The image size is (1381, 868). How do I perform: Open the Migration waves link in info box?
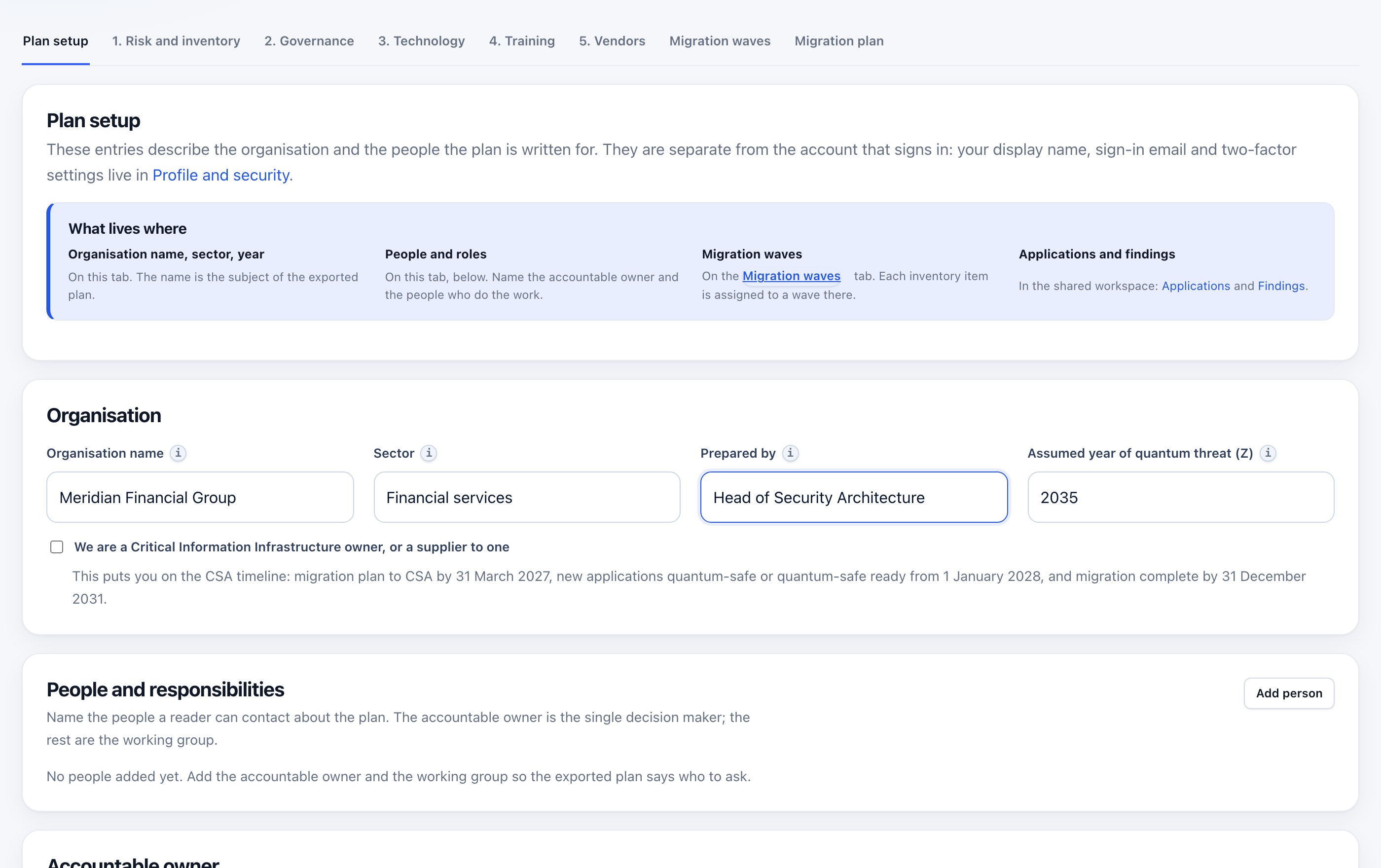coord(792,276)
